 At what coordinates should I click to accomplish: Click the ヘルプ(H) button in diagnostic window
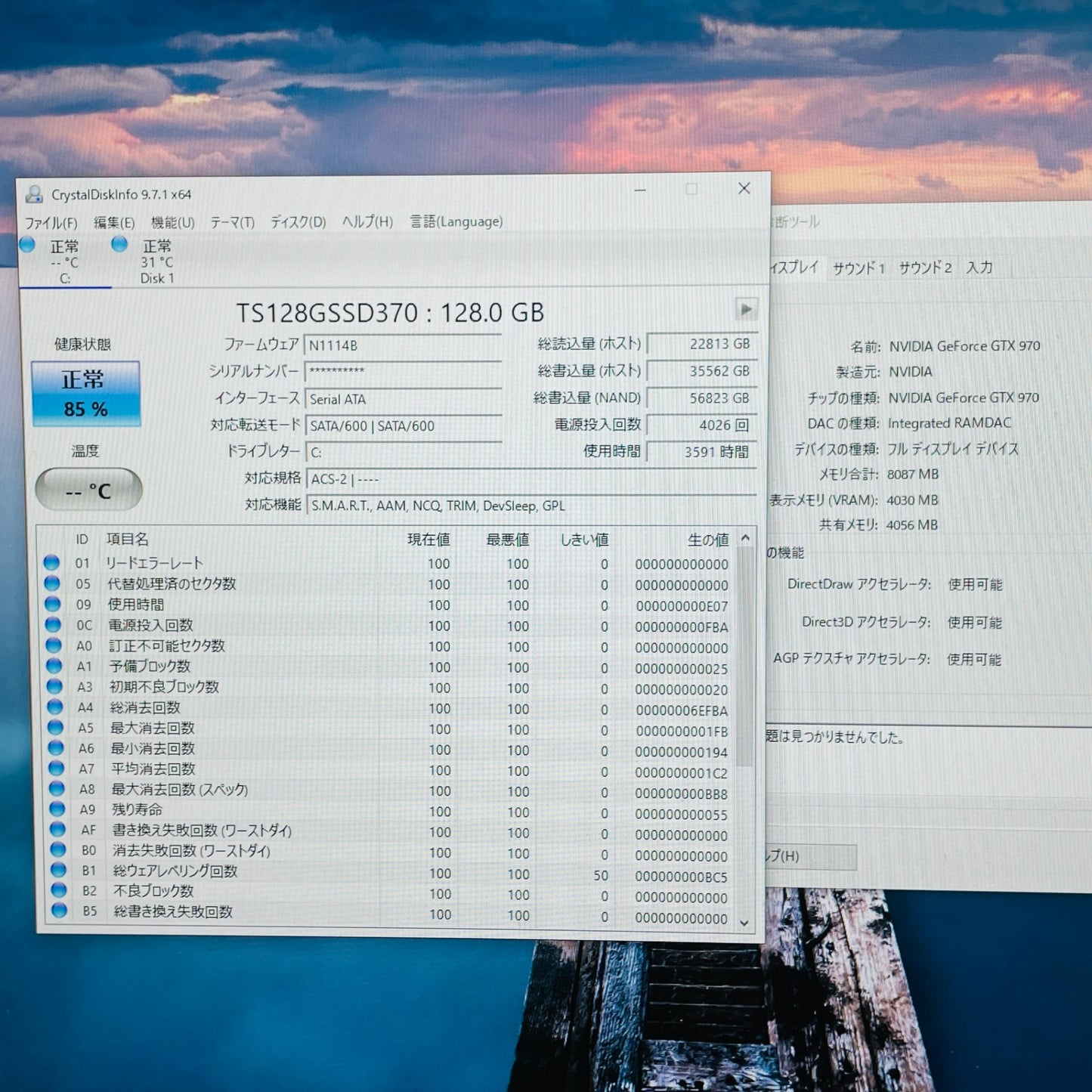[x=811, y=856]
